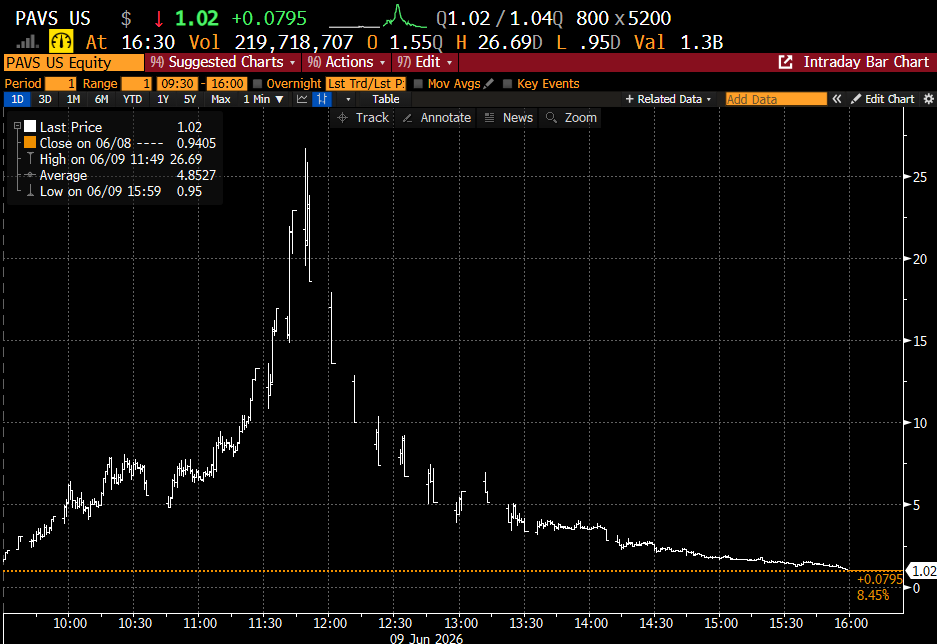Click the red down arrow tick indicator

pyautogui.click(x=158, y=19)
